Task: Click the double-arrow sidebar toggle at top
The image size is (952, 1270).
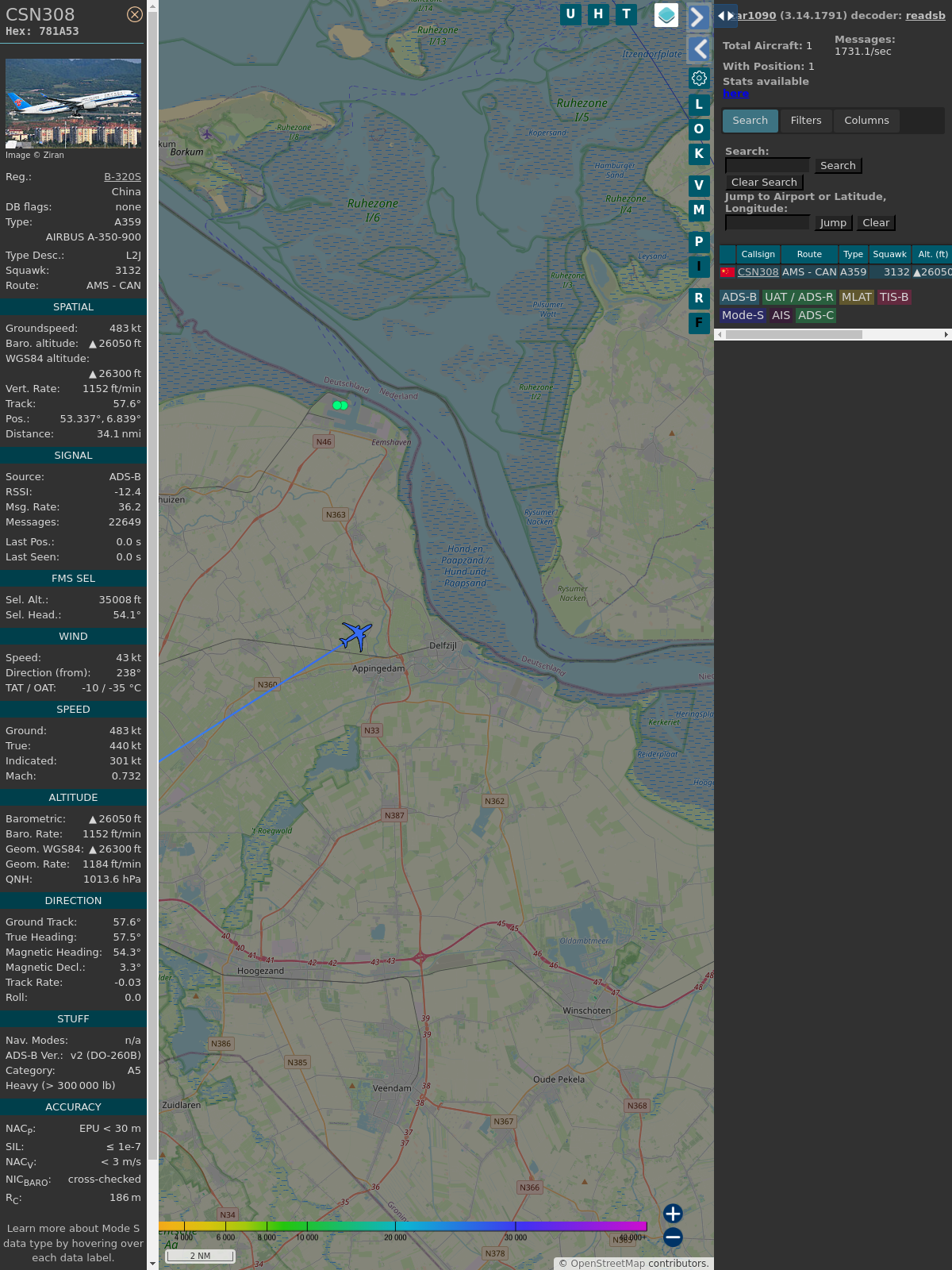Action: pos(725,16)
